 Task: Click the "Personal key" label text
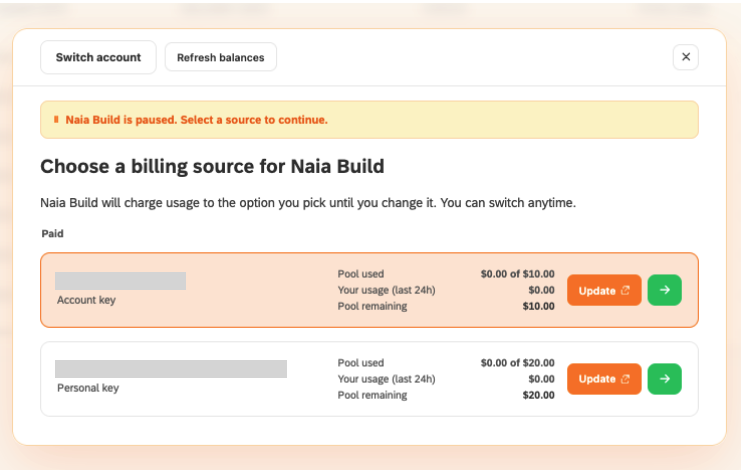tap(88, 388)
